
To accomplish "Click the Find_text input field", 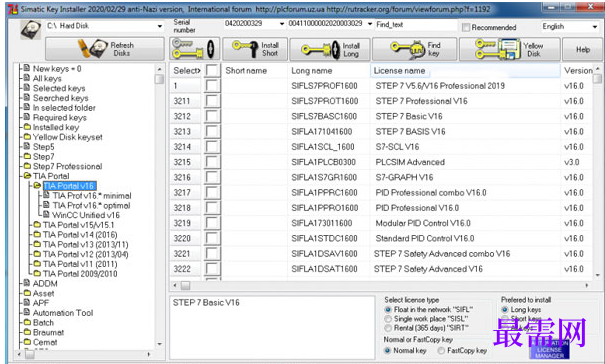I will pyautogui.click(x=416, y=25).
